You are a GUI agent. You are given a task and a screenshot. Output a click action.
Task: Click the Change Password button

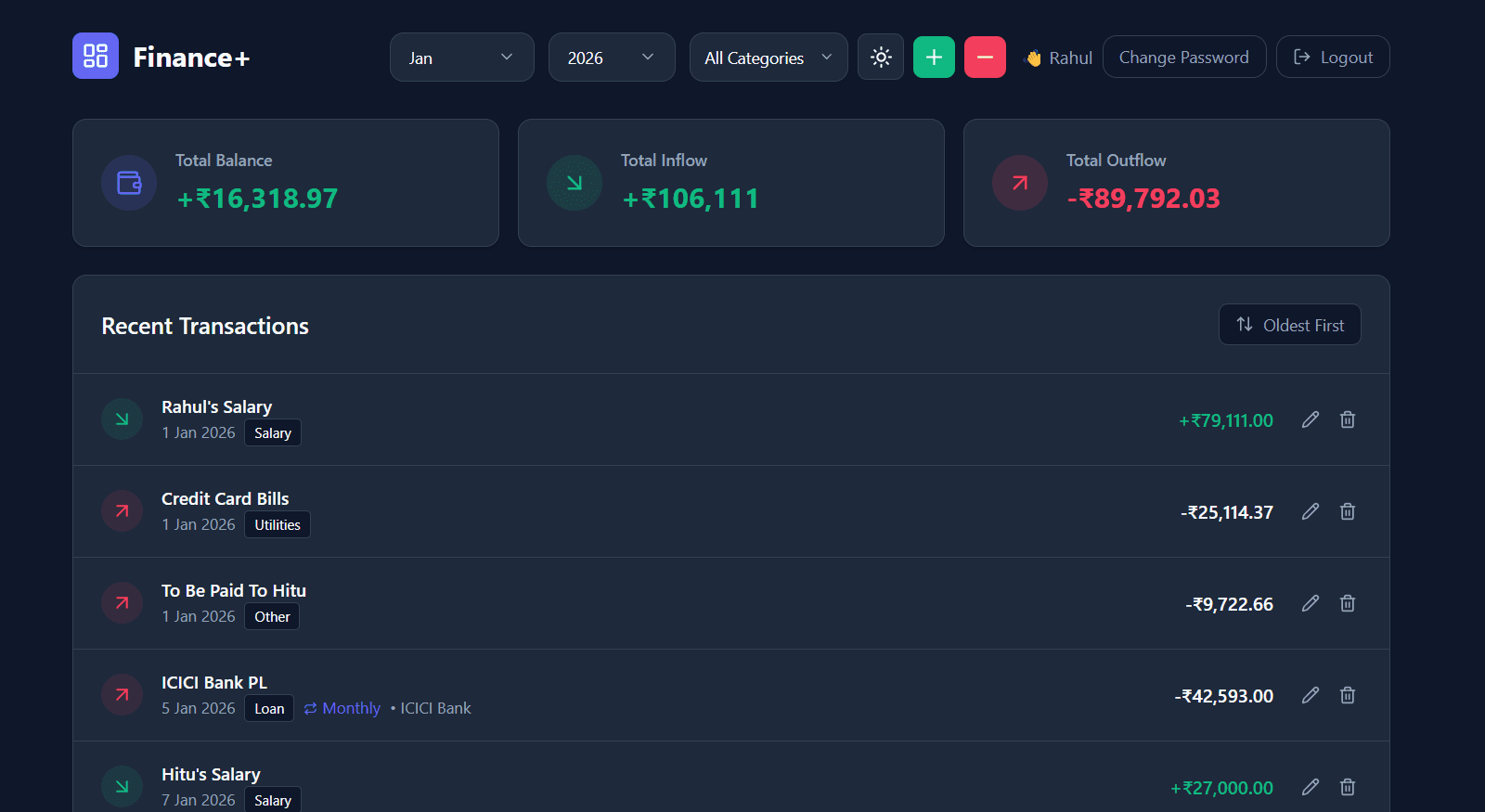click(x=1183, y=58)
